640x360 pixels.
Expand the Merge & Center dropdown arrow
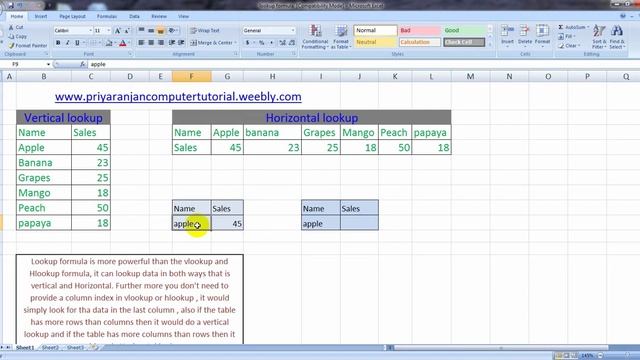tap(236, 43)
